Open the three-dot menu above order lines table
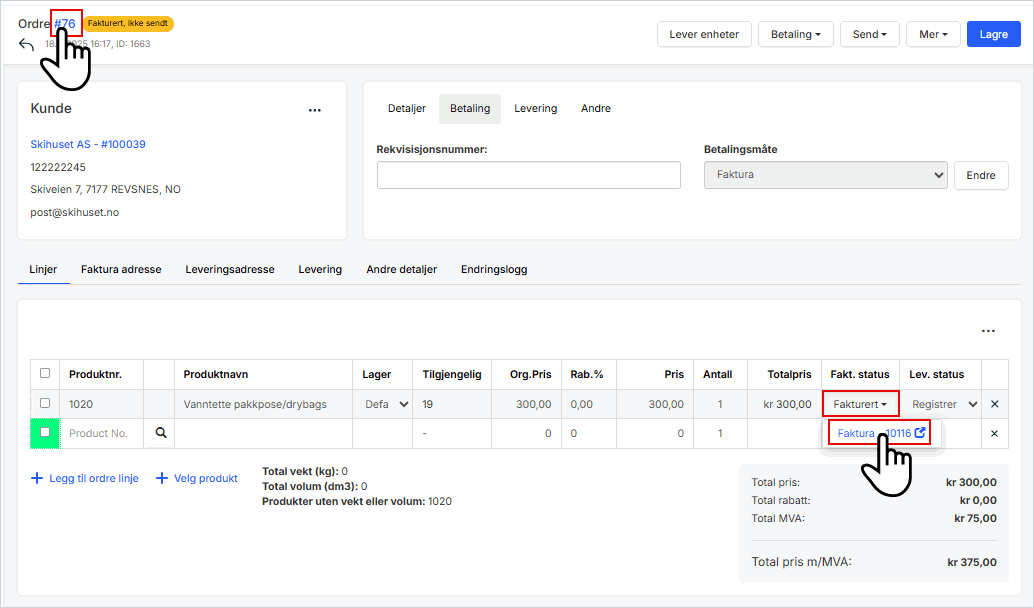Viewport: 1034px width, 608px height. (x=988, y=331)
